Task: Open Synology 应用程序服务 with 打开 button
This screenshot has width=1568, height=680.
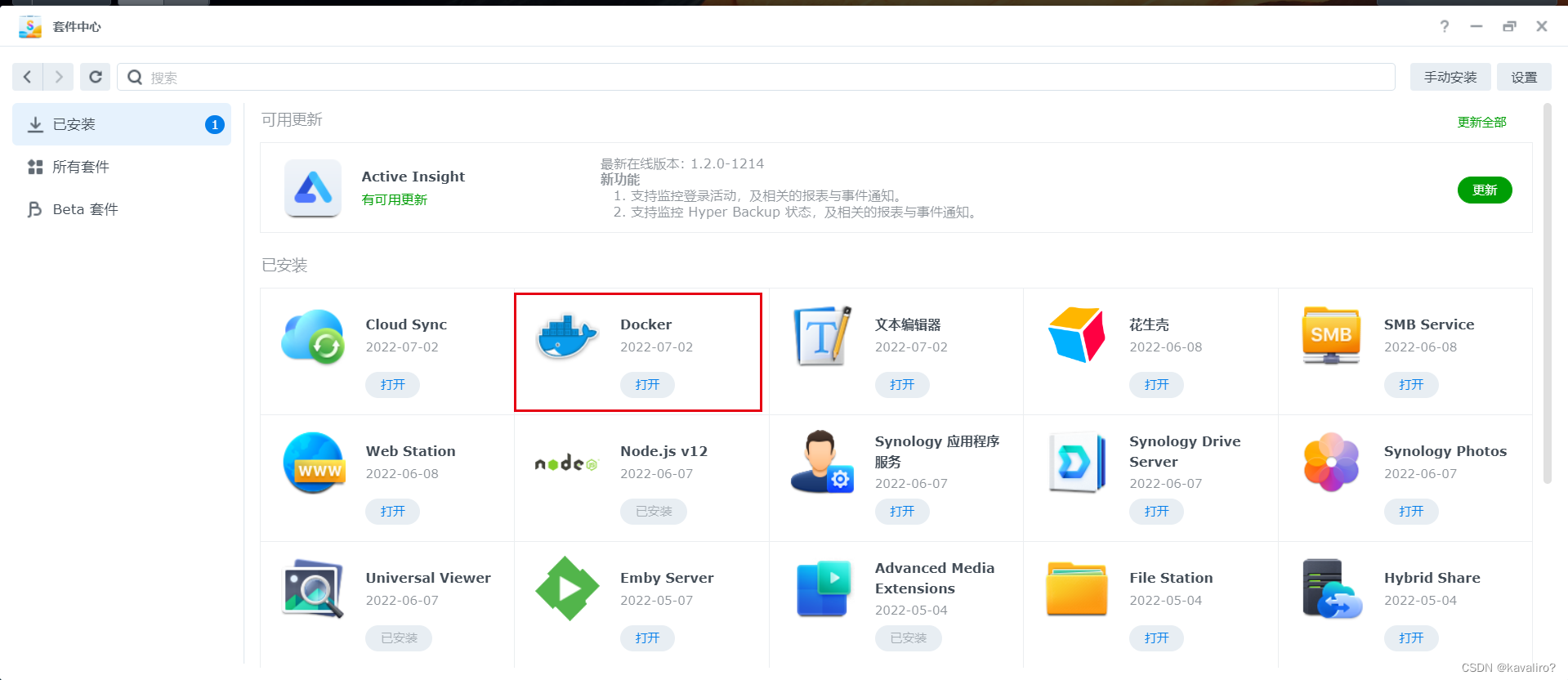Action: [902, 511]
